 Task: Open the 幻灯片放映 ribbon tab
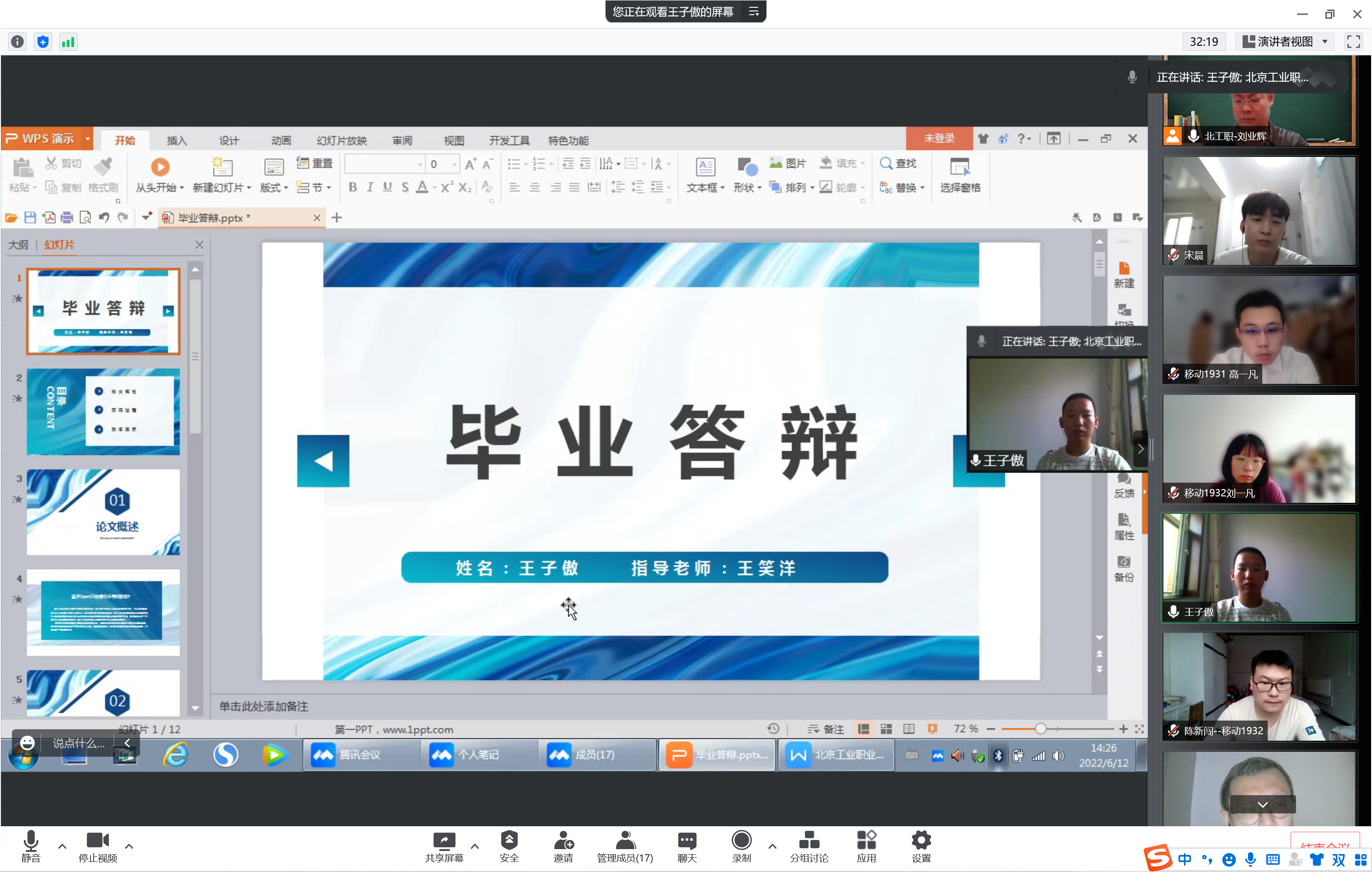[341, 140]
